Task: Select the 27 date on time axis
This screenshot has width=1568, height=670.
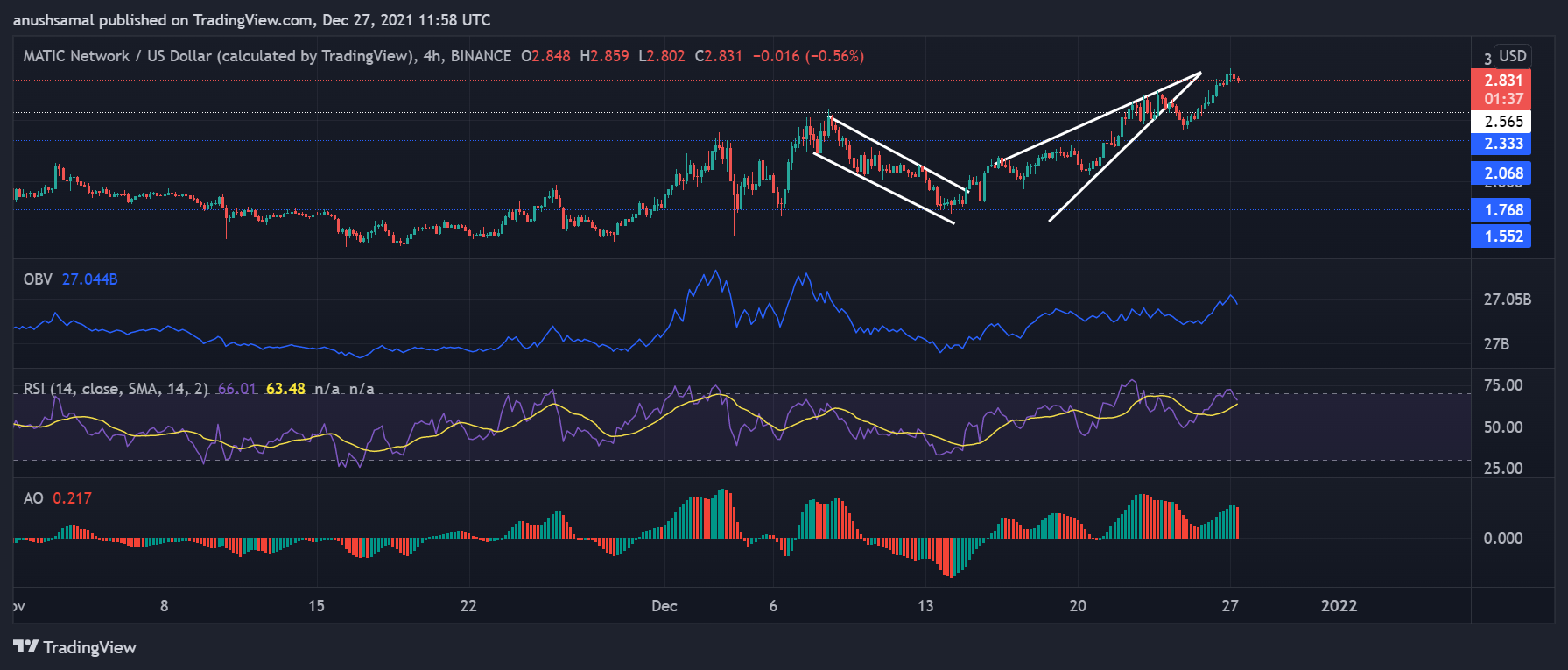Action: 1230,606
